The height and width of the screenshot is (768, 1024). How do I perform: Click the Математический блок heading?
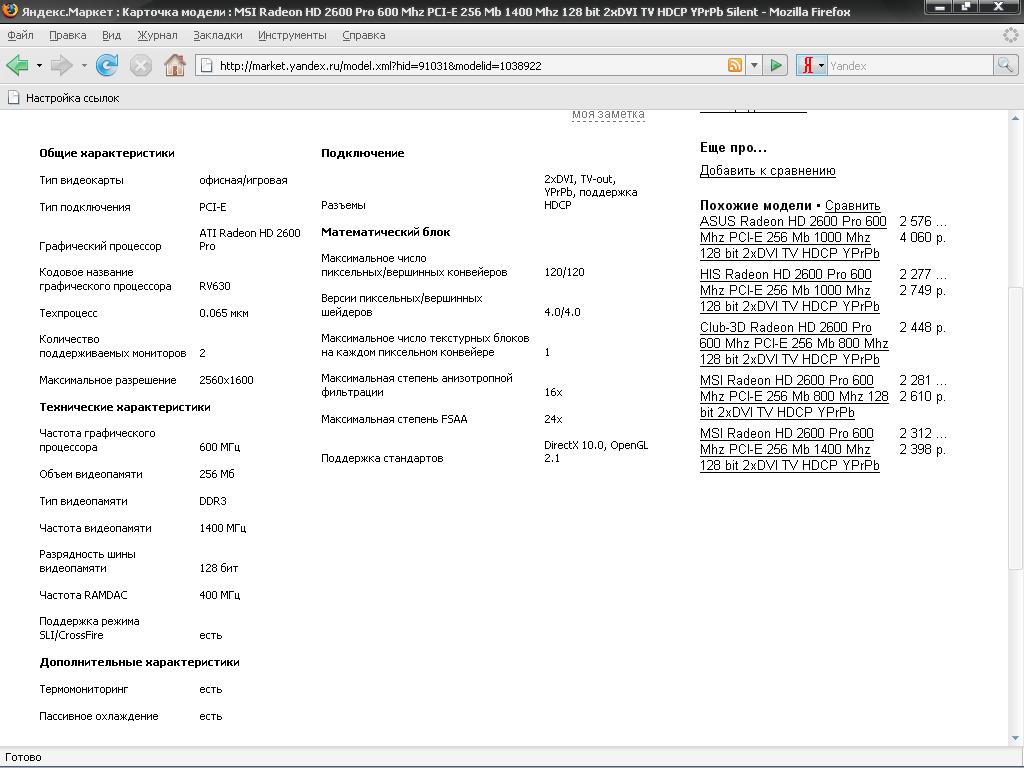pyautogui.click(x=385, y=232)
